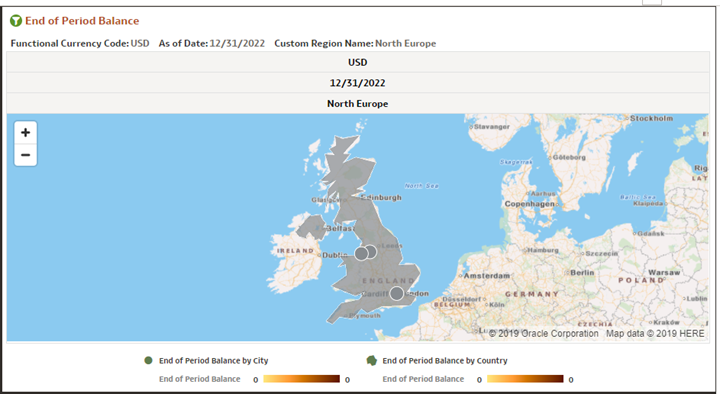
Task: Click the End of Period Balance title
Action: [82, 21]
